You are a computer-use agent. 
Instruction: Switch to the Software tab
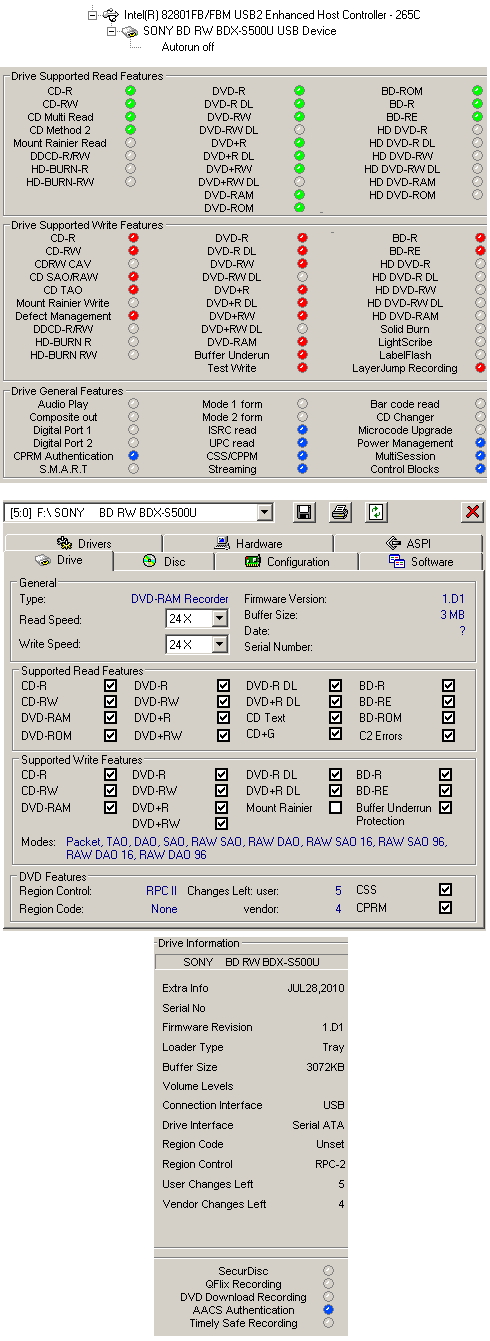[420, 561]
